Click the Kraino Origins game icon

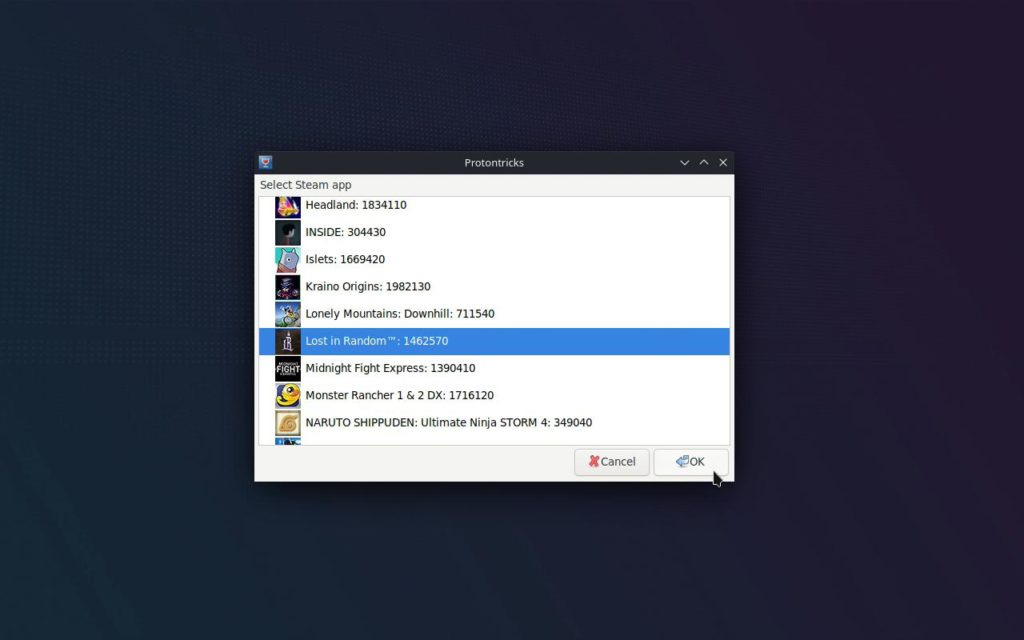288,287
